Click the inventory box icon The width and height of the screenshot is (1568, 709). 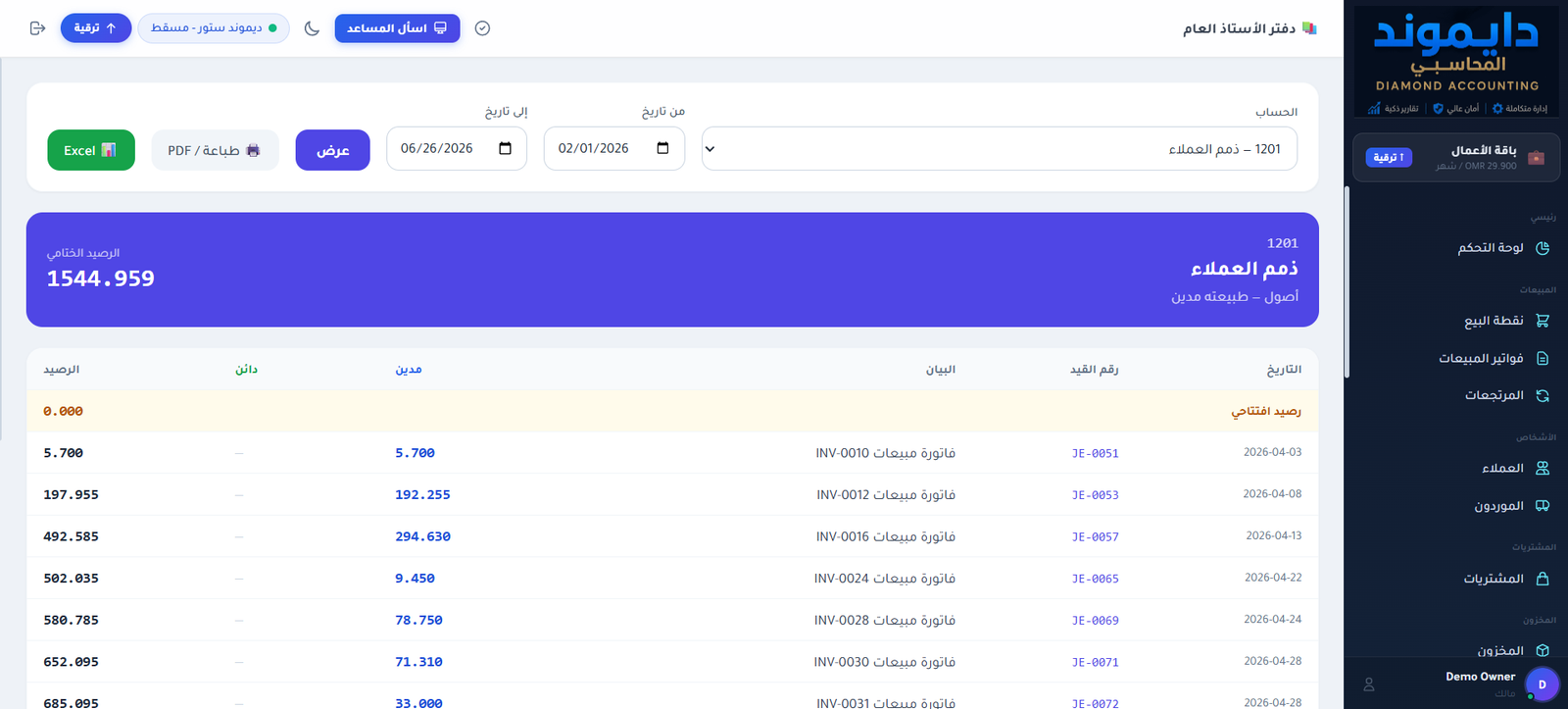coord(1543,650)
